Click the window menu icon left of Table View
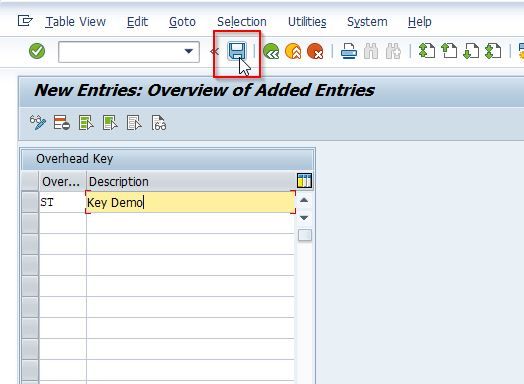The image size is (524, 384). (x=25, y=21)
